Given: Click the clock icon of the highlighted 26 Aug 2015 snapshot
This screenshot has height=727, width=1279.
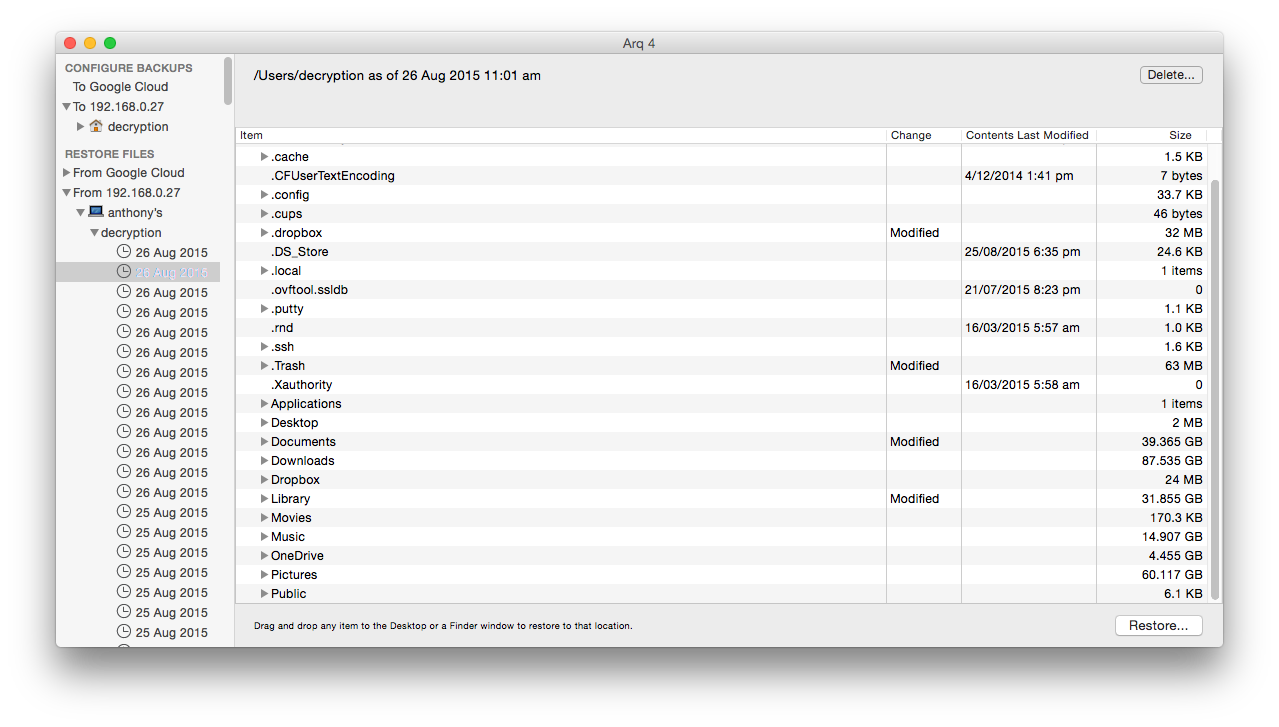Looking at the screenshot, I should pyautogui.click(x=124, y=272).
